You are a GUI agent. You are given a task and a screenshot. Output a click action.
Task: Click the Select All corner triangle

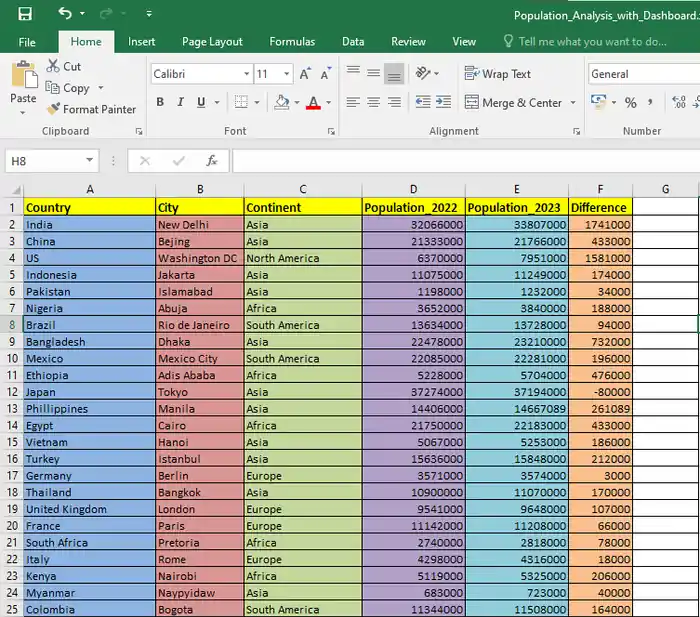[x=16, y=190]
